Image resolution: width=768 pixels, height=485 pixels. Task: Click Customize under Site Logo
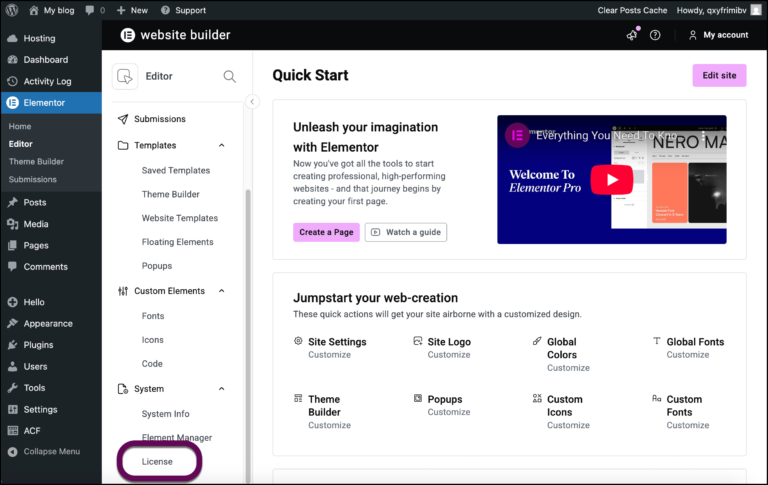pos(449,355)
